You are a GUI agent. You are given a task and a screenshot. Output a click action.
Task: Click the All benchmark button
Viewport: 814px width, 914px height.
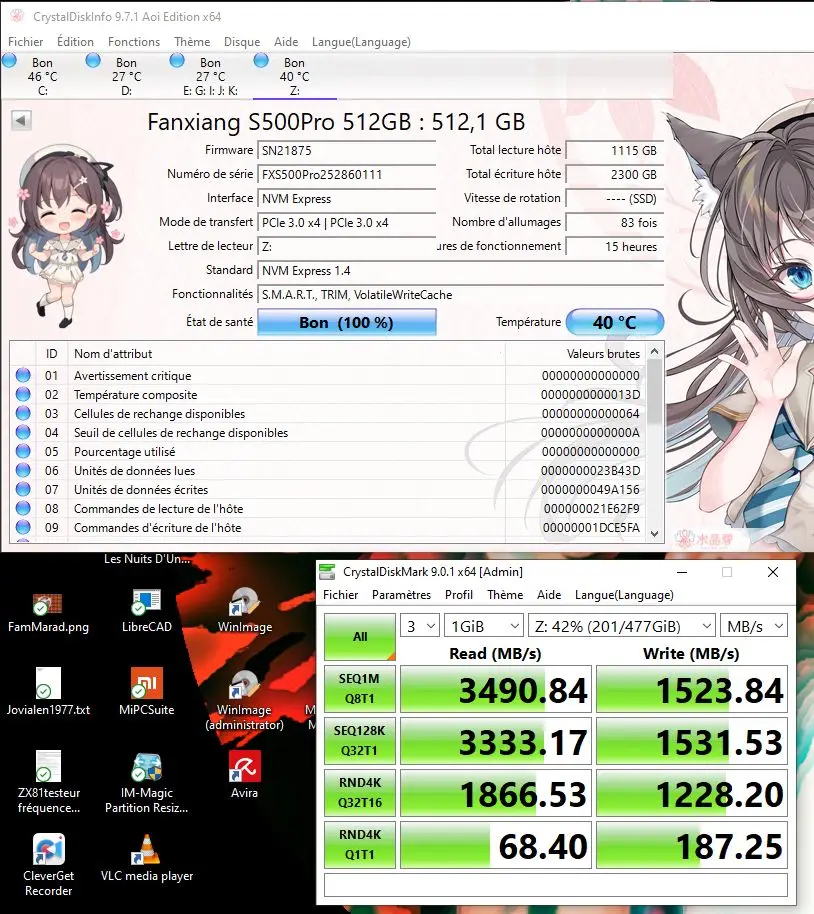point(360,637)
